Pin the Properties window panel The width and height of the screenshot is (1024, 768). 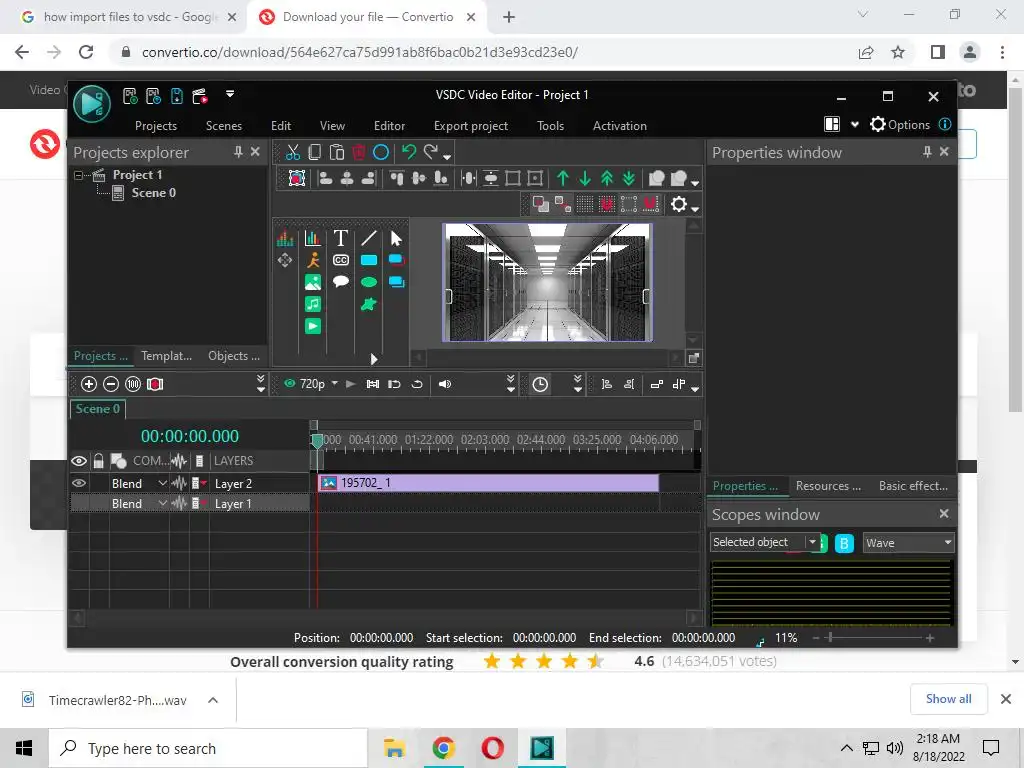tap(927, 152)
